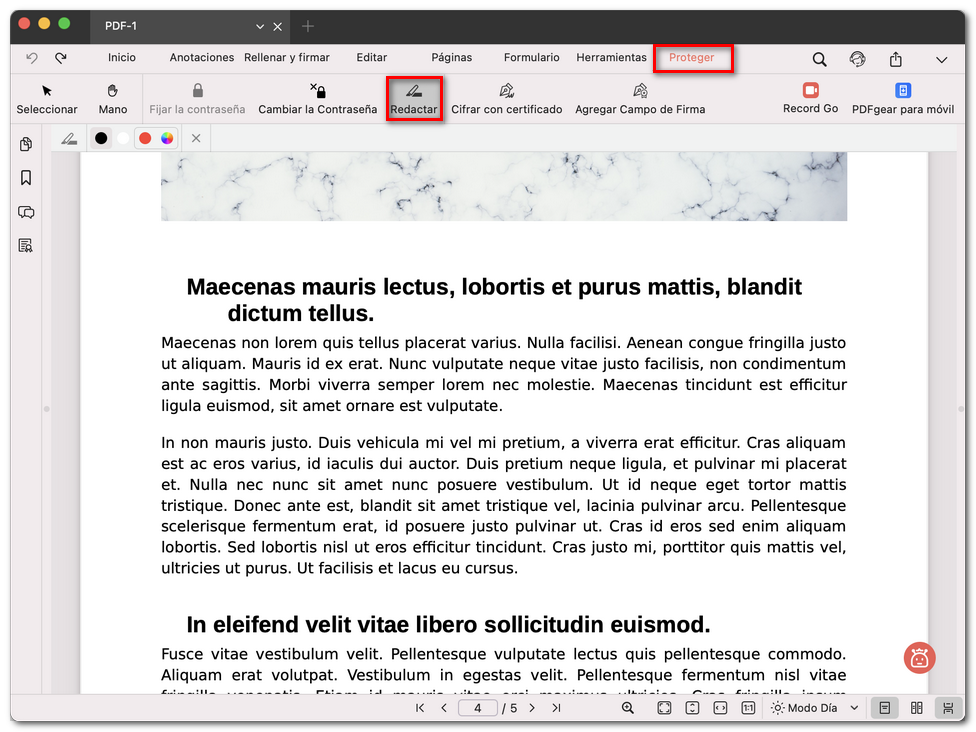Set zoom to 1:1 actual size

click(x=749, y=707)
